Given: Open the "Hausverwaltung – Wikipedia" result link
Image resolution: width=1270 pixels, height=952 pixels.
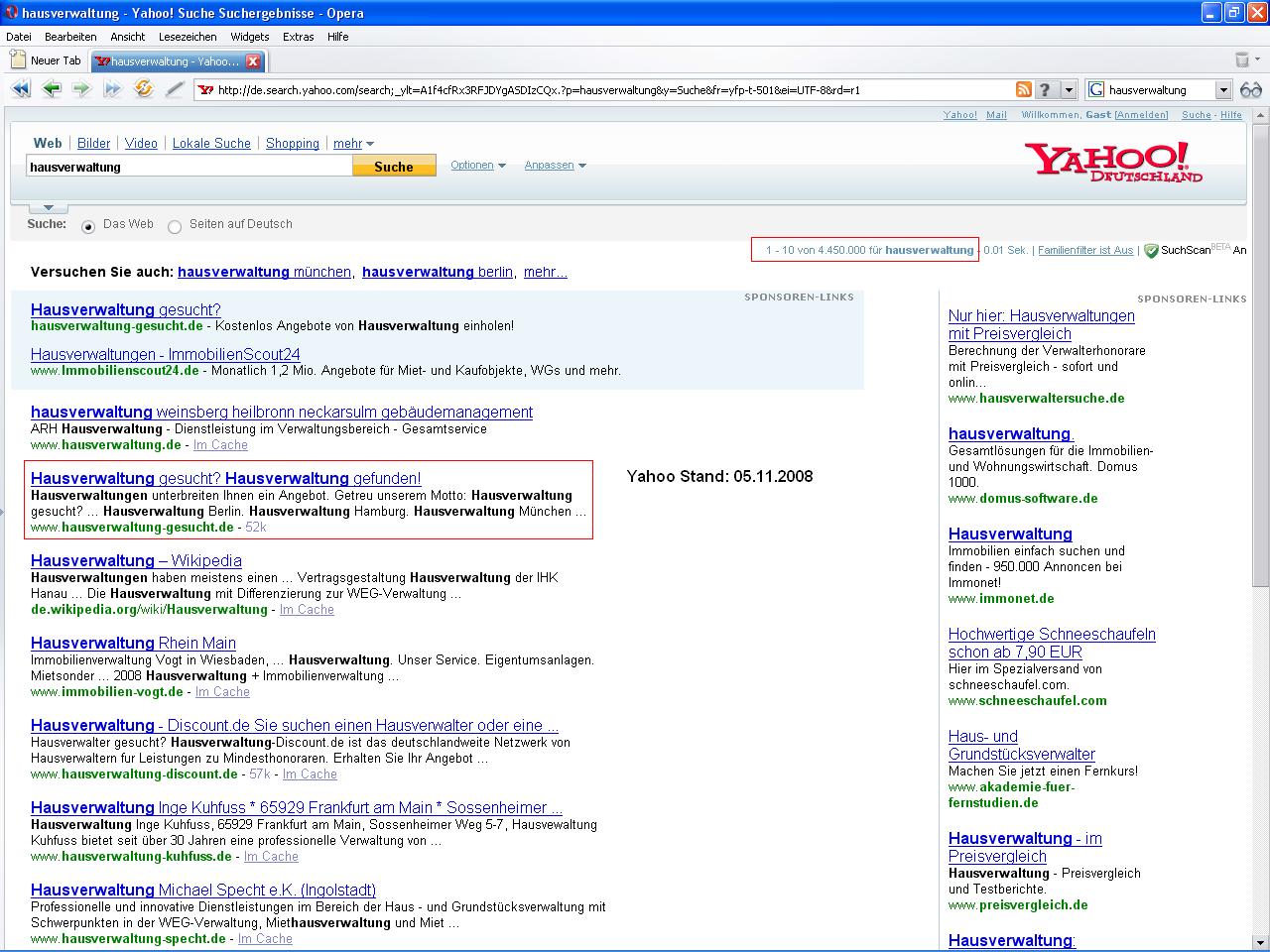Looking at the screenshot, I should (x=136, y=560).
